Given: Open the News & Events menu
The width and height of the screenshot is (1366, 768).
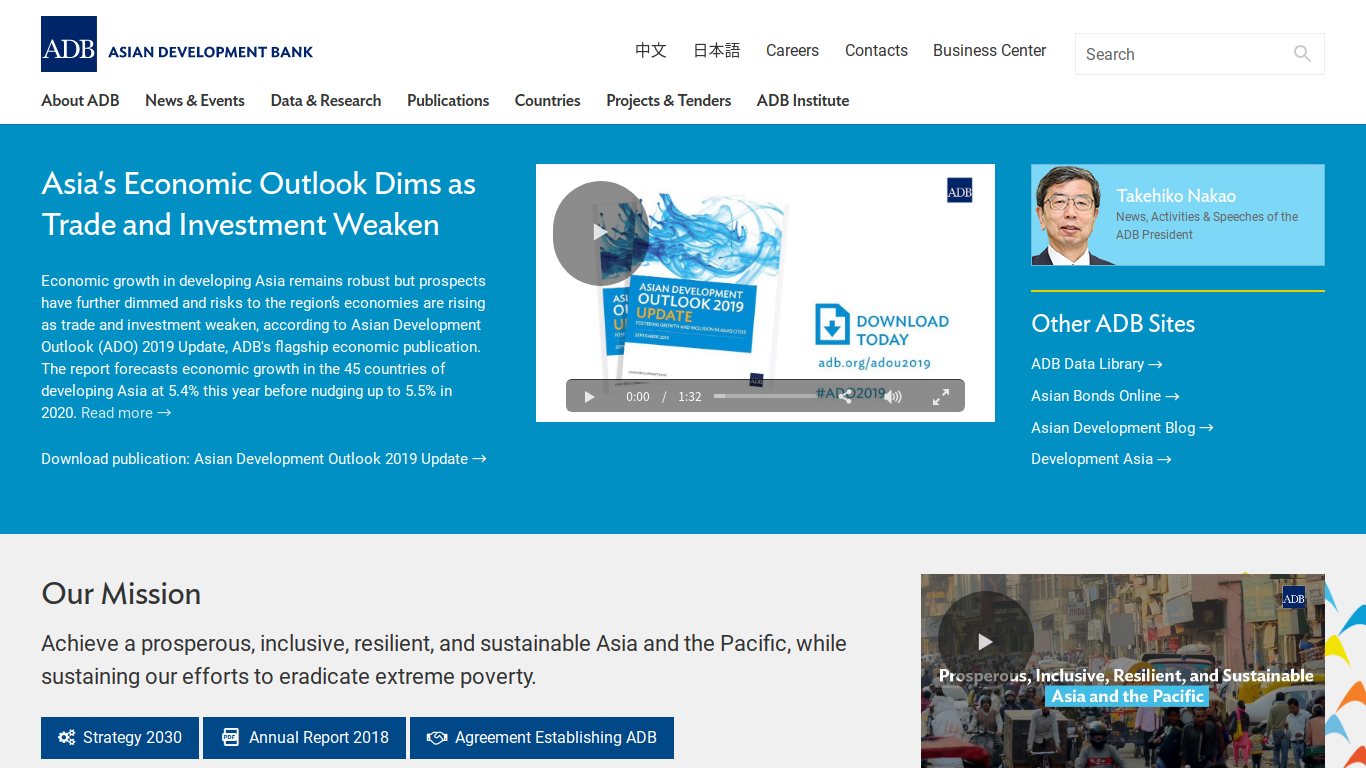Looking at the screenshot, I should point(195,100).
